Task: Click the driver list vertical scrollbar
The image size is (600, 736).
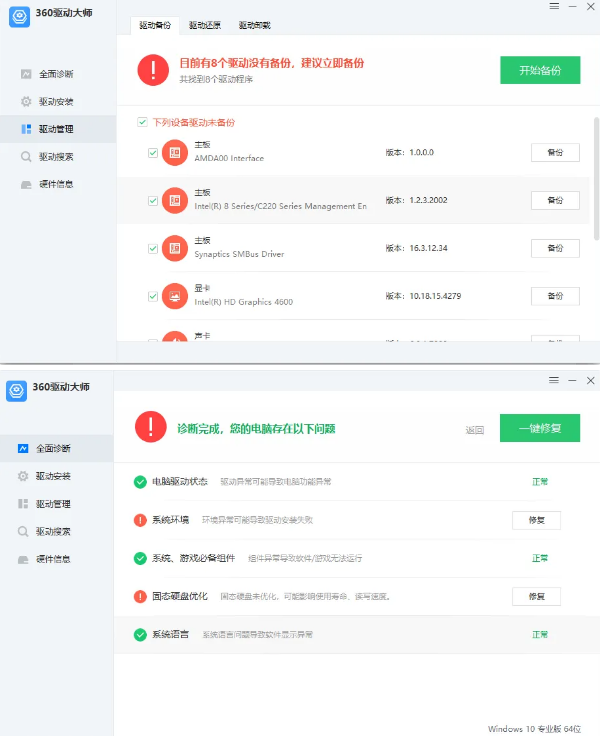Action: [596, 180]
